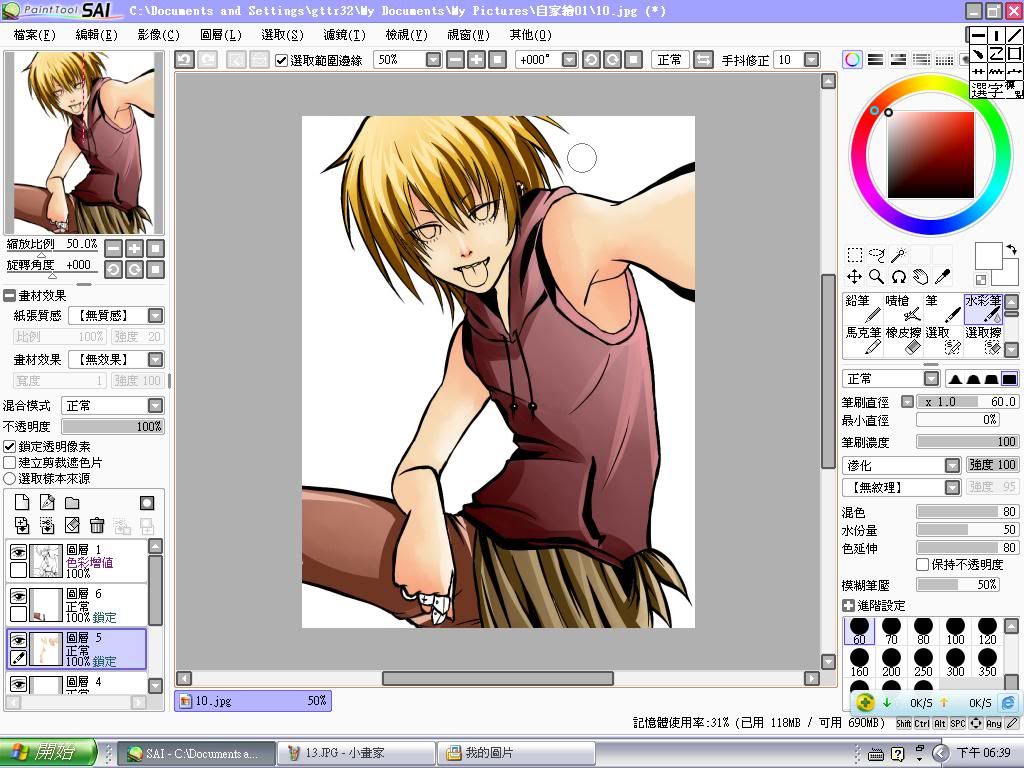Enable the 保持不透明度 checkbox
This screenshot has height=768, width=1024.
pyautogui.click(x=923, y=564)
